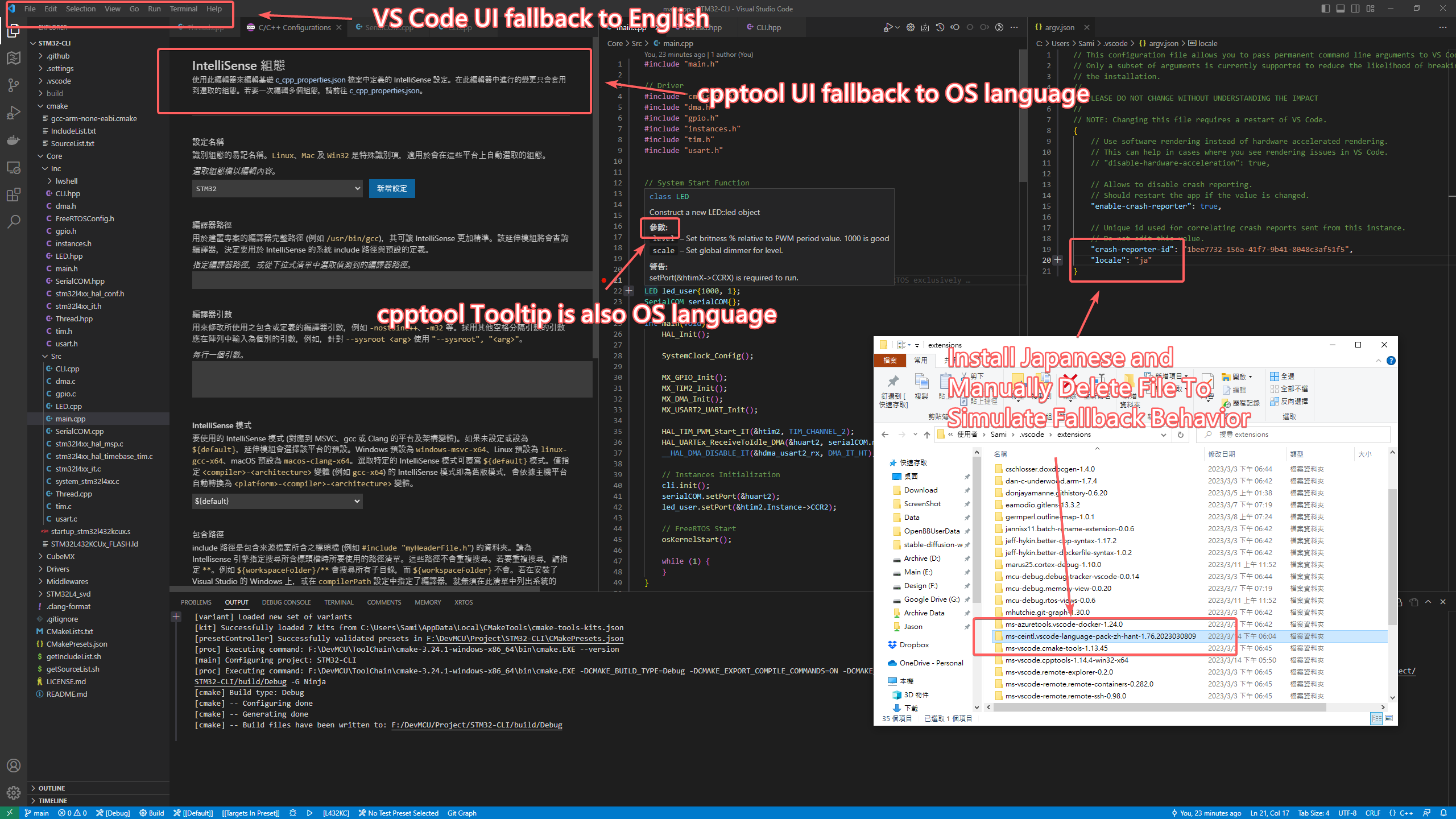
Task: Click the blue 新增設定 button
Action: 392,188
